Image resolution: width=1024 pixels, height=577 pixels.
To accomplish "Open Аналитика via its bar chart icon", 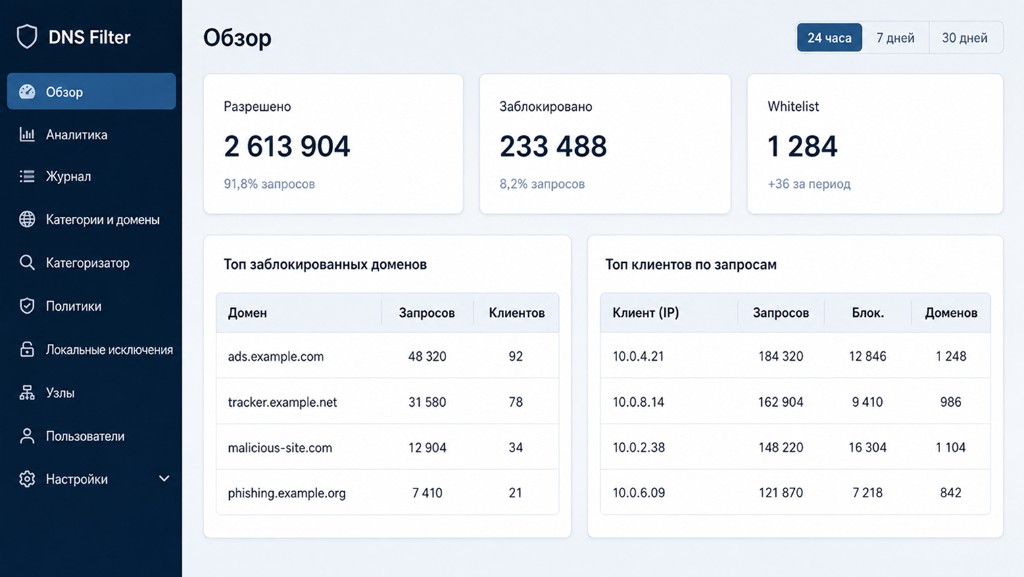I will tap(27, 134).
